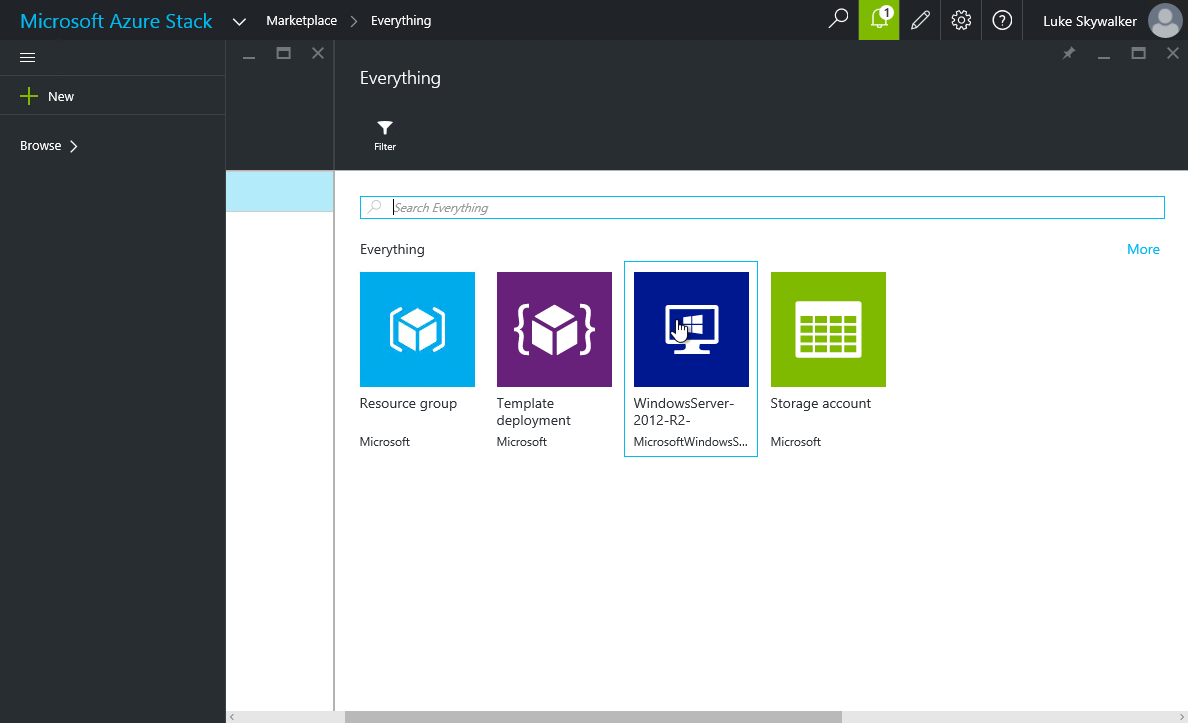Open the settings gear icon
Viewport: 1188px width, 723px height.
click(961, 20)
